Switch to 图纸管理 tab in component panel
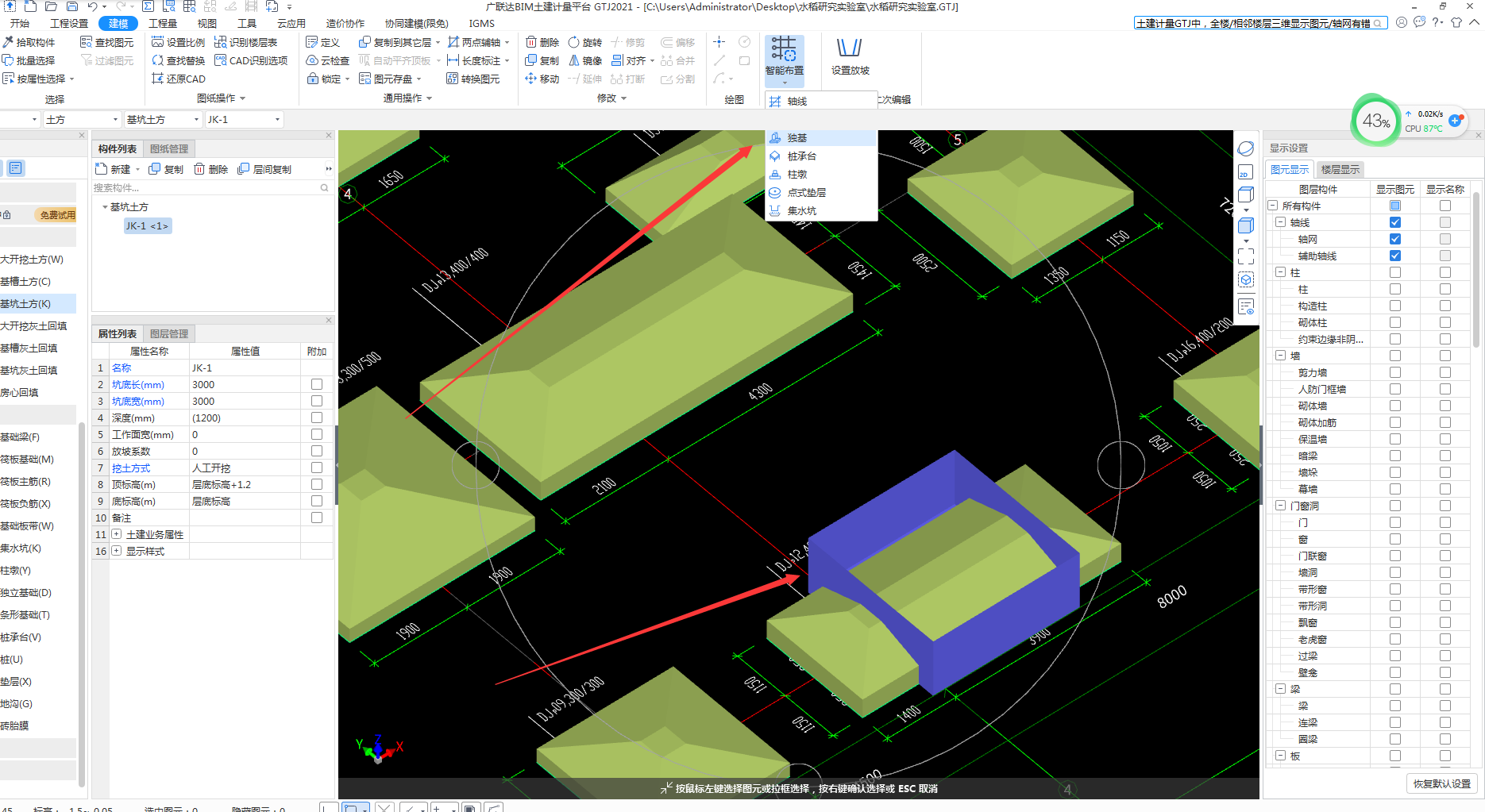The image size is (1485, 812). [x=169, y=148]
